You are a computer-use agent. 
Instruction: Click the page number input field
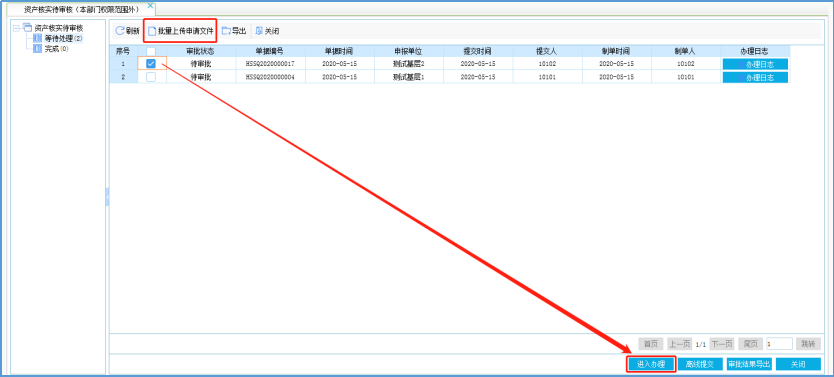779,344
